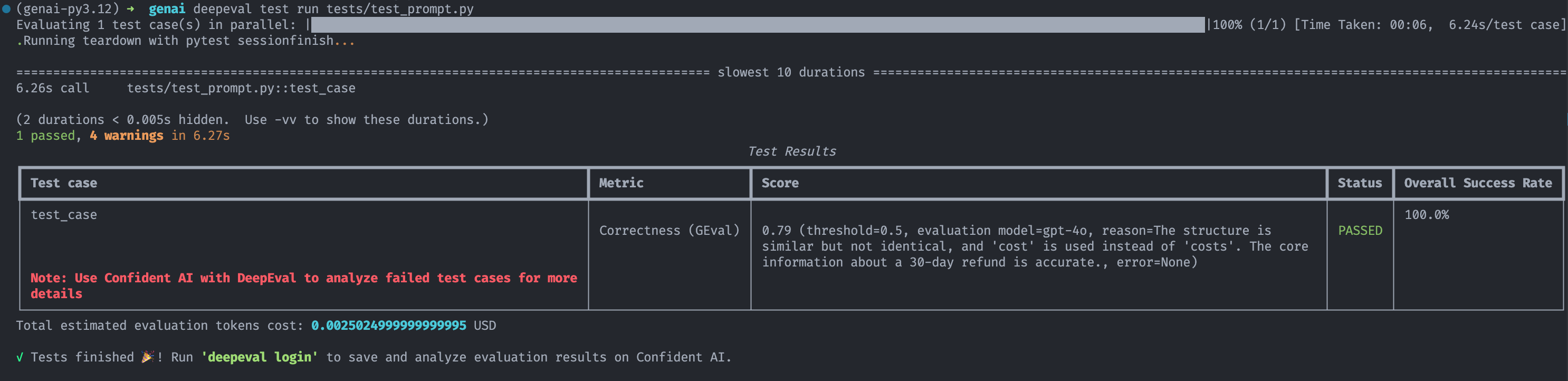Screen dimensions: 1568x381
Task: Click the completed evaluation progress bar
Action: [x=757, y=25]
